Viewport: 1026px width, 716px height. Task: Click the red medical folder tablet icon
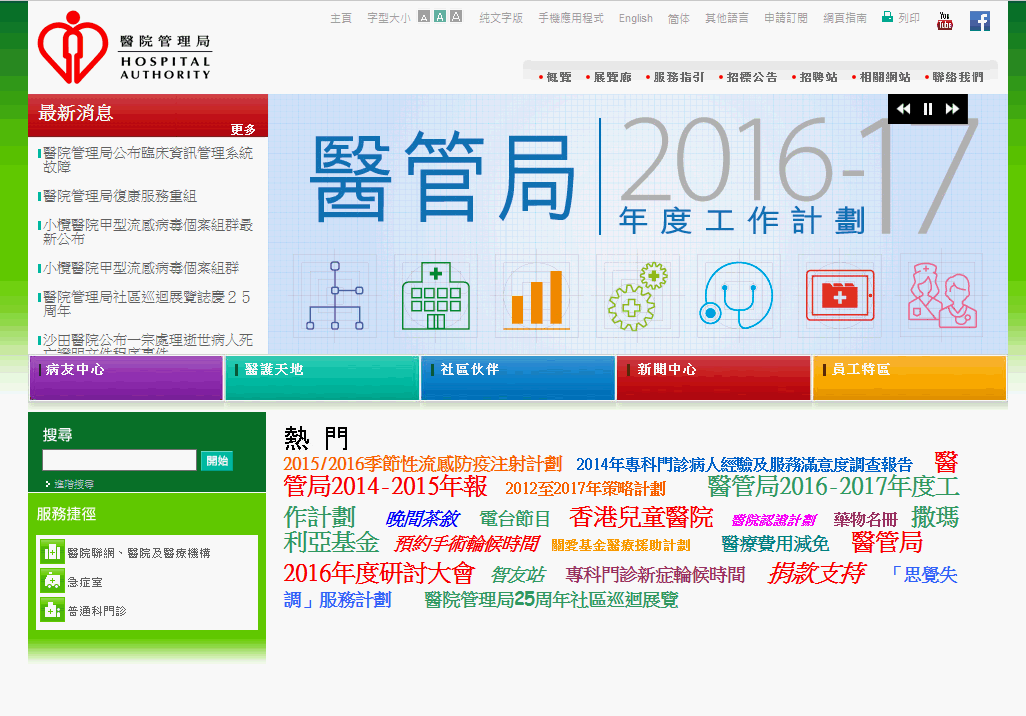tap(840, 296)
